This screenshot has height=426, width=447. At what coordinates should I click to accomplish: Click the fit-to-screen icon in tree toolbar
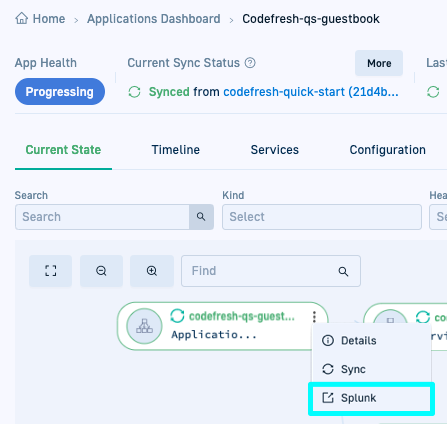click(51, 271)
